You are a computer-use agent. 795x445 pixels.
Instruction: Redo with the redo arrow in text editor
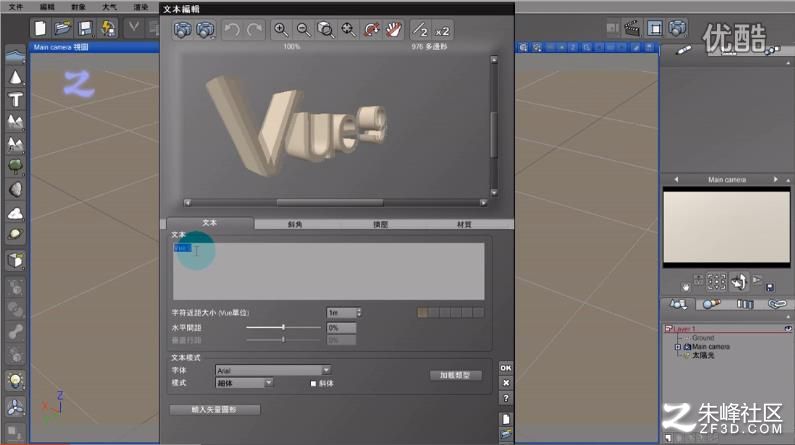pyautogui.click(x=255, y=30)
